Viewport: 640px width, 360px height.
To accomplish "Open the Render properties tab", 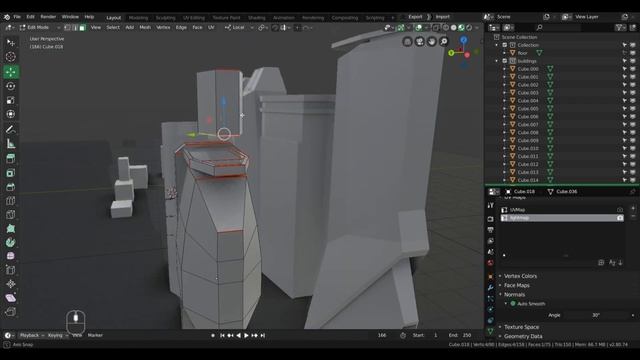I will (491, 219).
